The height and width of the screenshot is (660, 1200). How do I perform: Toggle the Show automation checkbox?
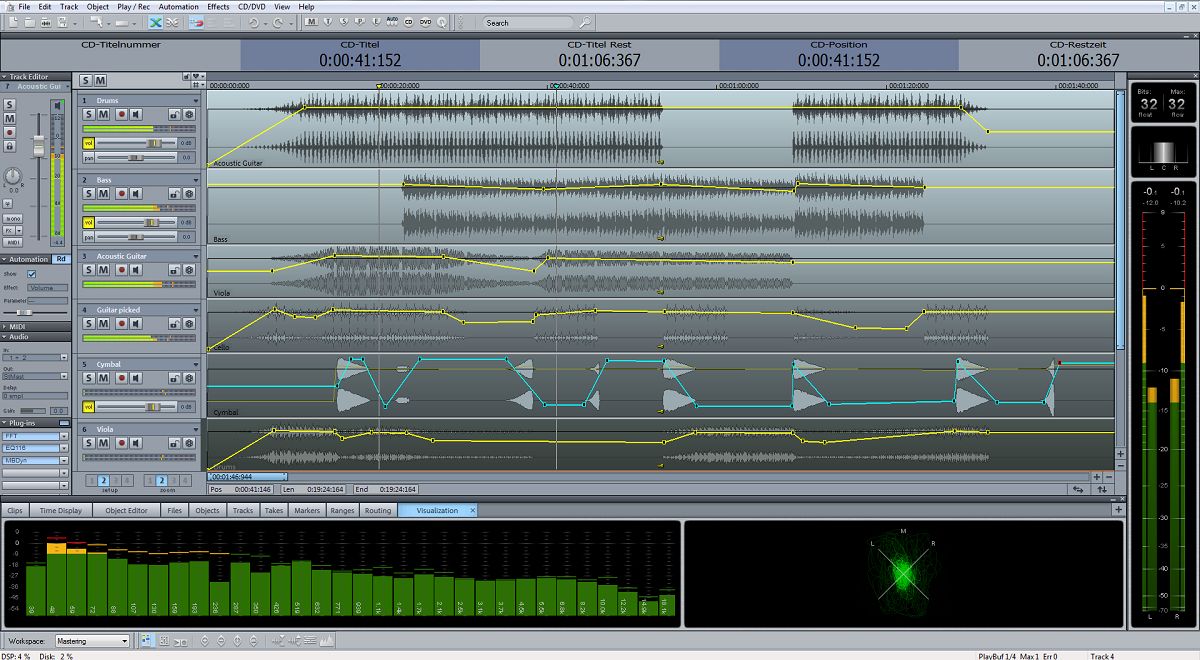point(32,273)
